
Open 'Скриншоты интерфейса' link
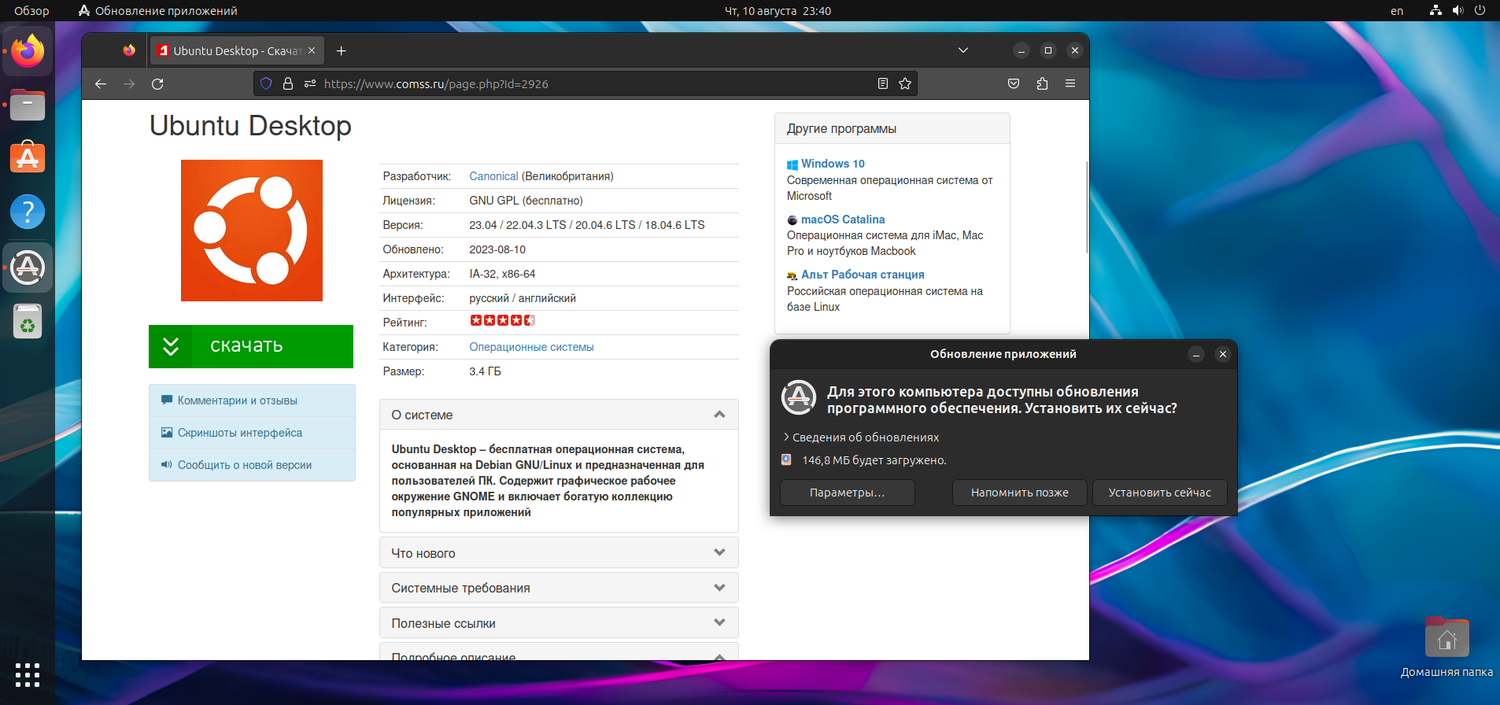(240, 433)
